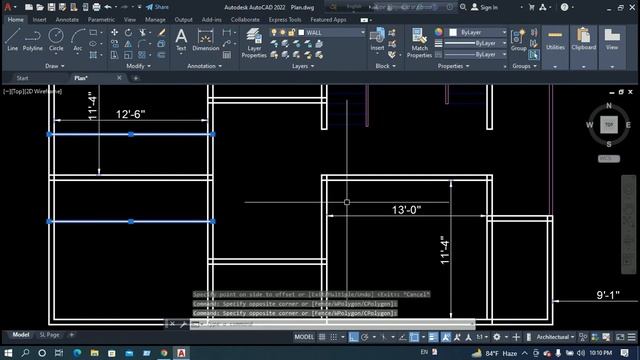Open Windows Start menu
640x360 pixels.
point(8,353)
